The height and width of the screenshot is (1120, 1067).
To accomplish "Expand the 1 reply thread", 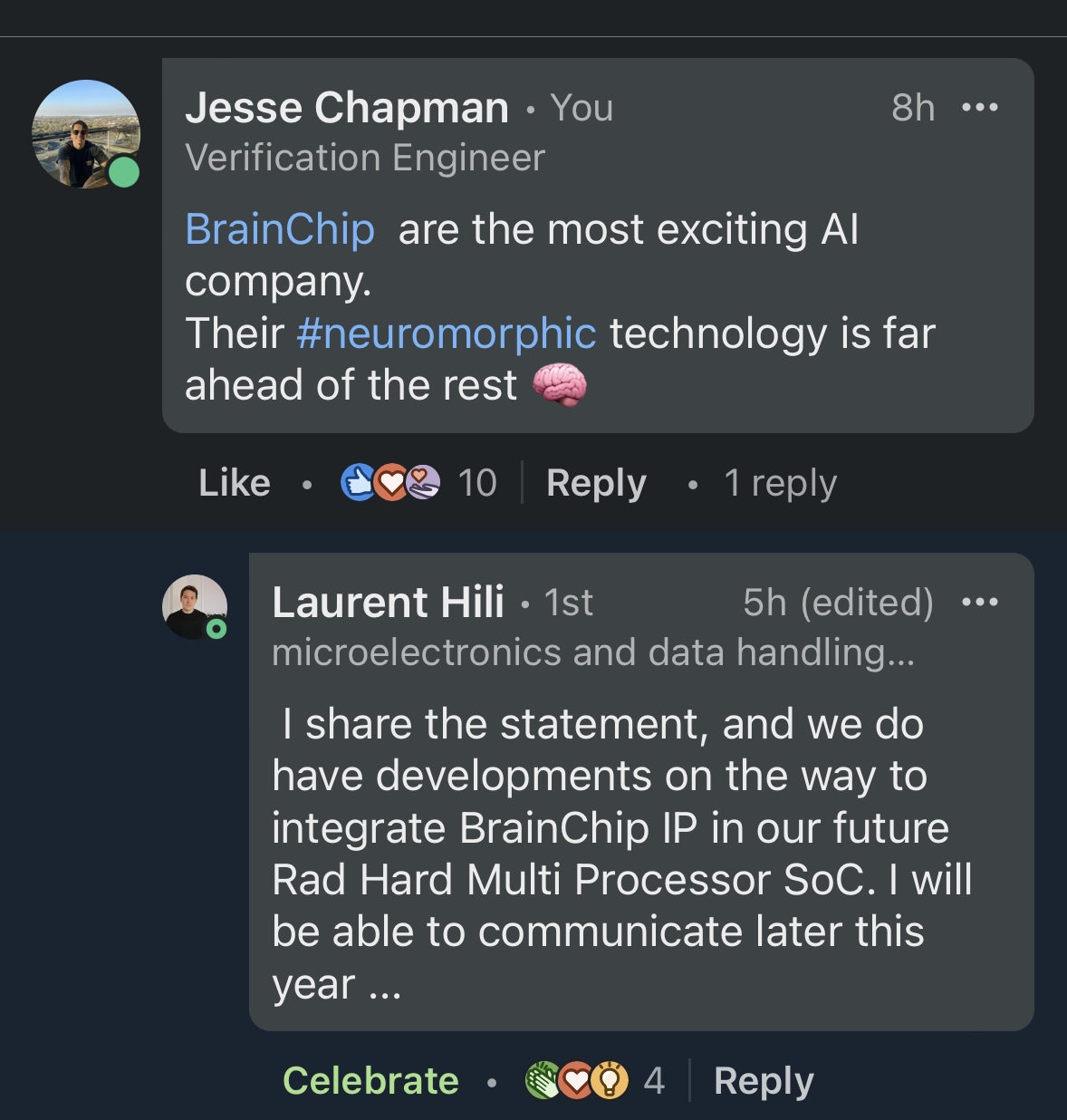I will [x=780, y=483].
